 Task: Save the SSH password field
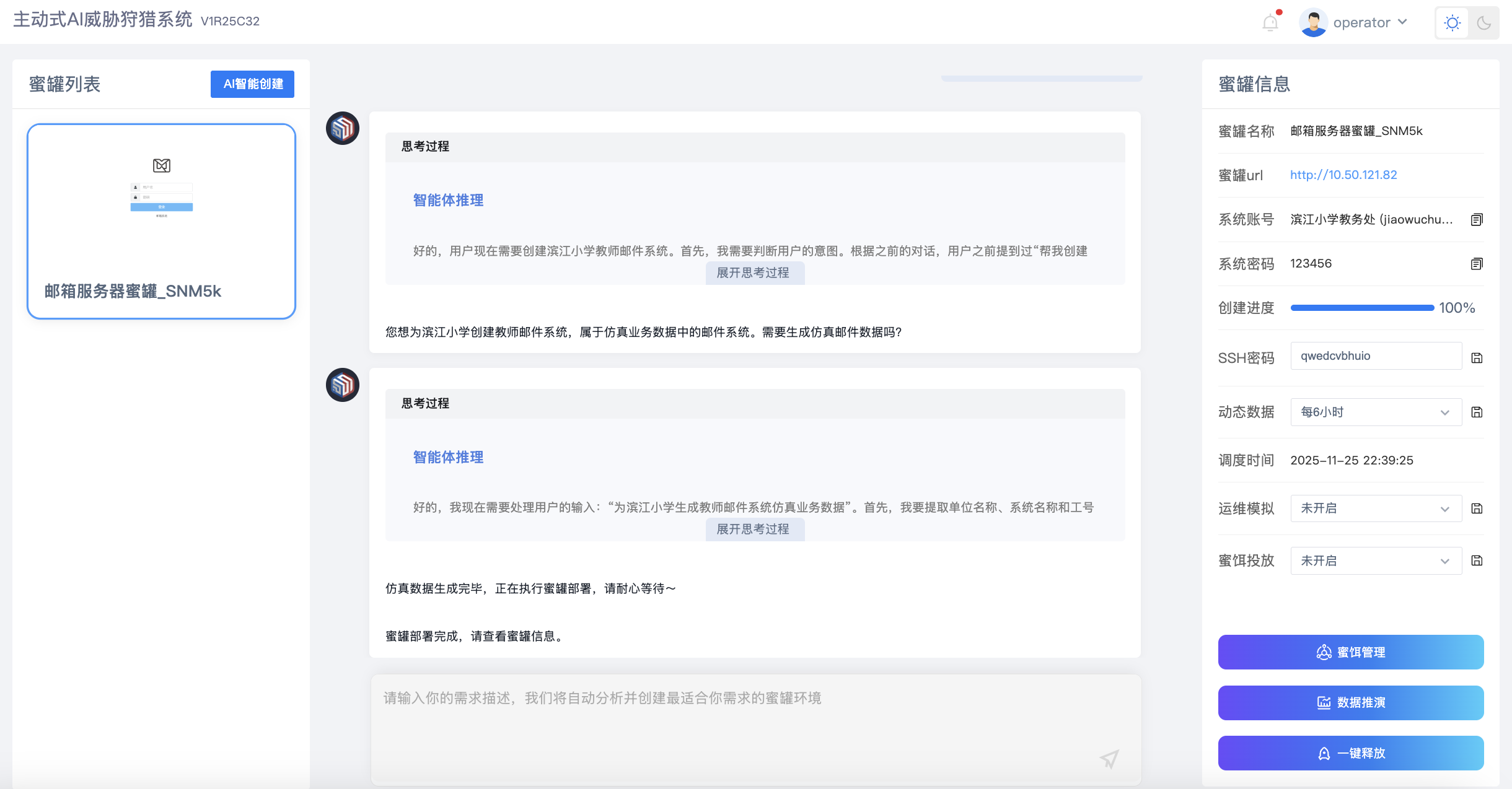click(1477, 358)
